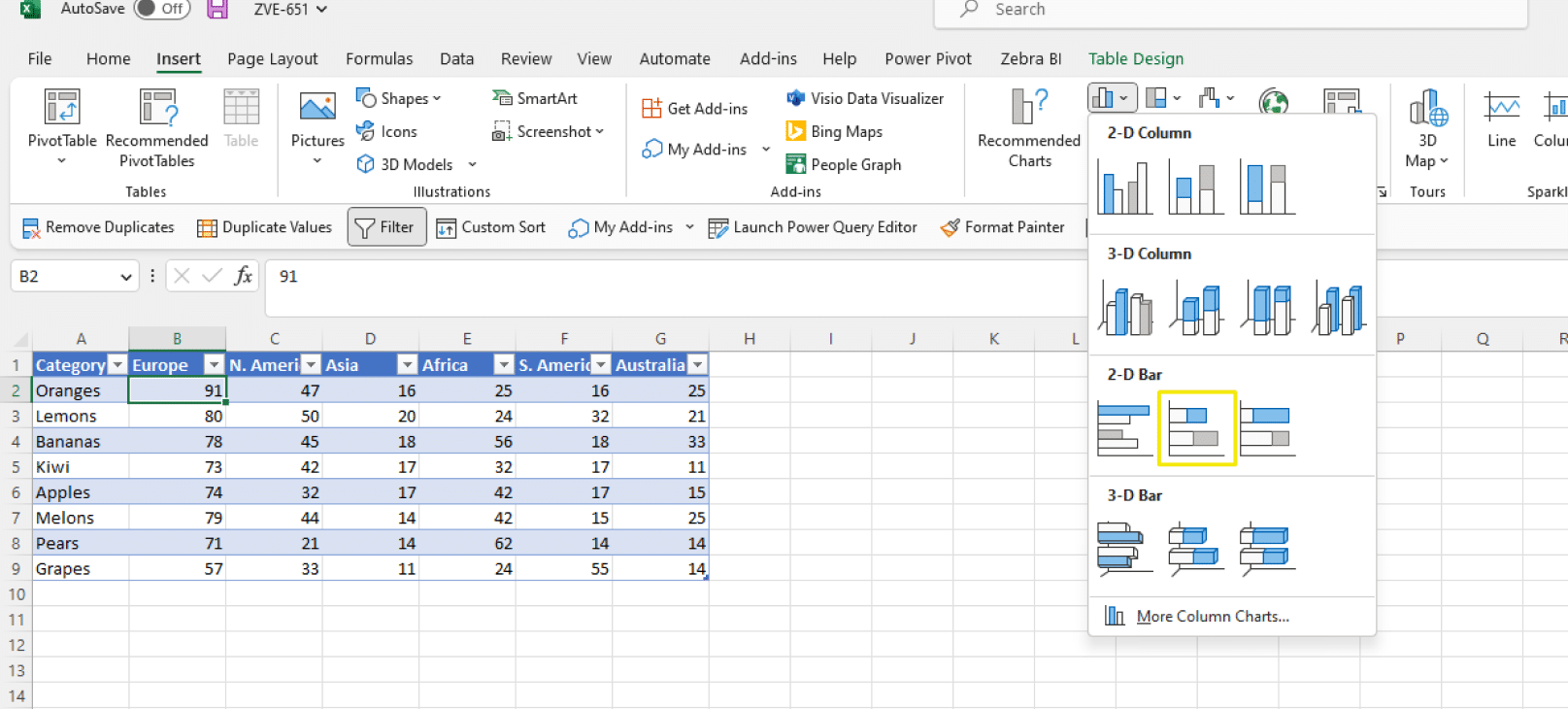Choose the 3-D Clustered Column chart
The width and height of the screenshot is (1568, 709).
(1125, 307)
